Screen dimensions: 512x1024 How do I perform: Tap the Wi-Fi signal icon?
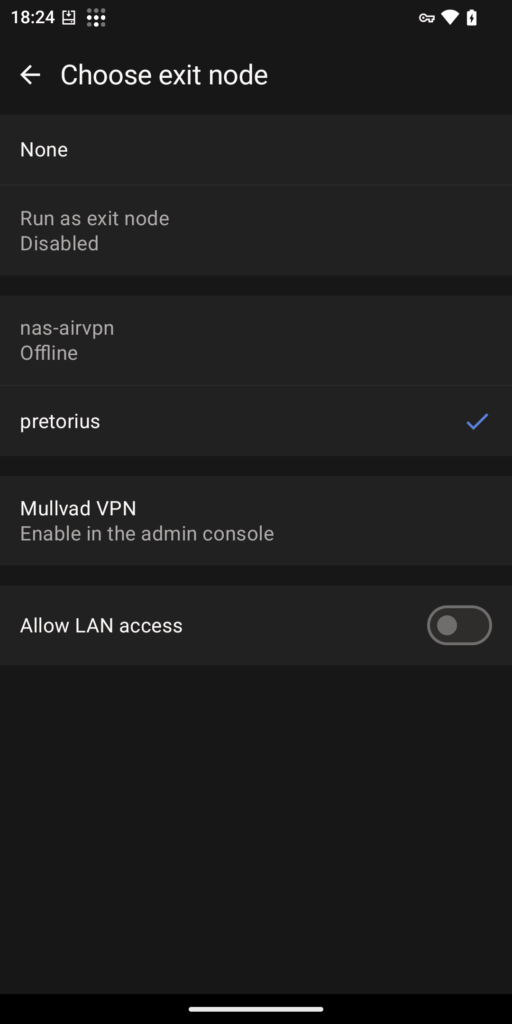[x=450, y=18]
